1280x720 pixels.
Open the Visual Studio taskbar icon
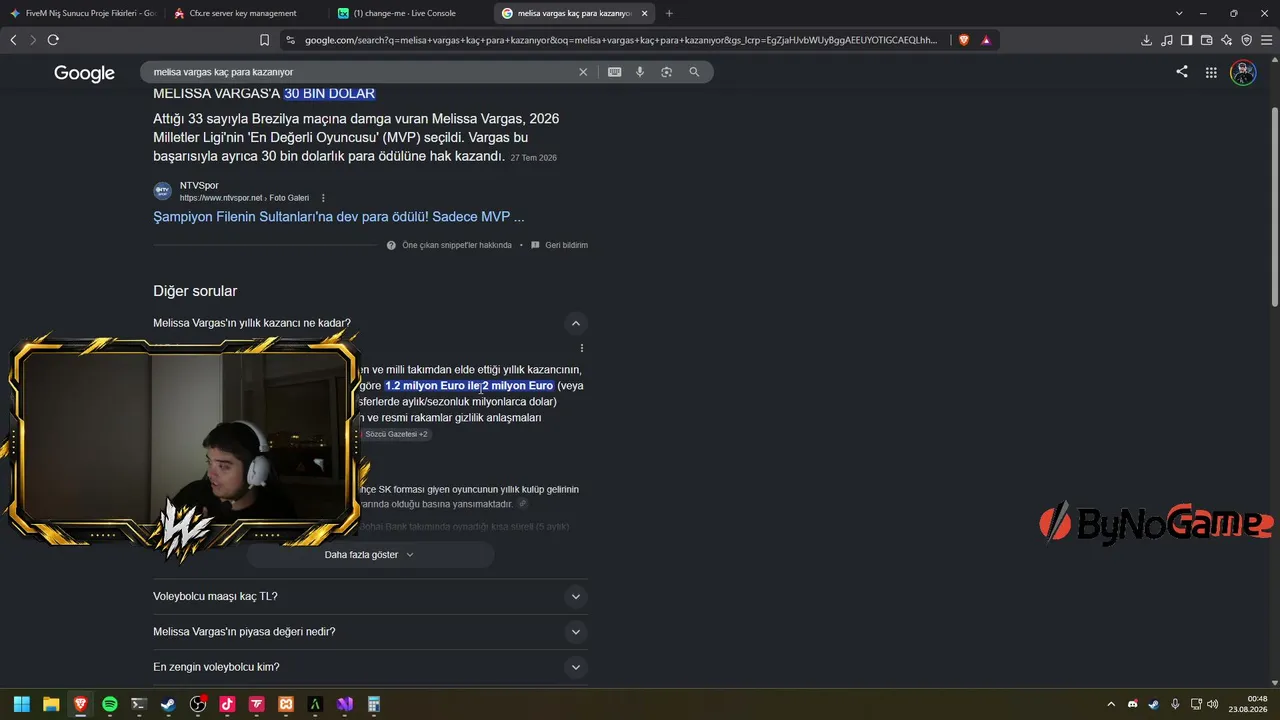(345, 704)
